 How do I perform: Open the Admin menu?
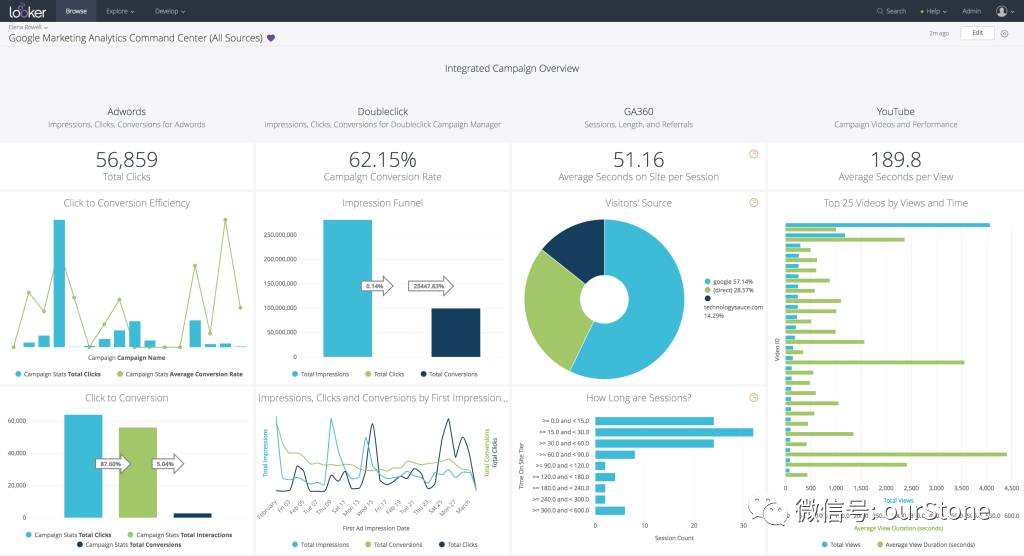[971, 11]
